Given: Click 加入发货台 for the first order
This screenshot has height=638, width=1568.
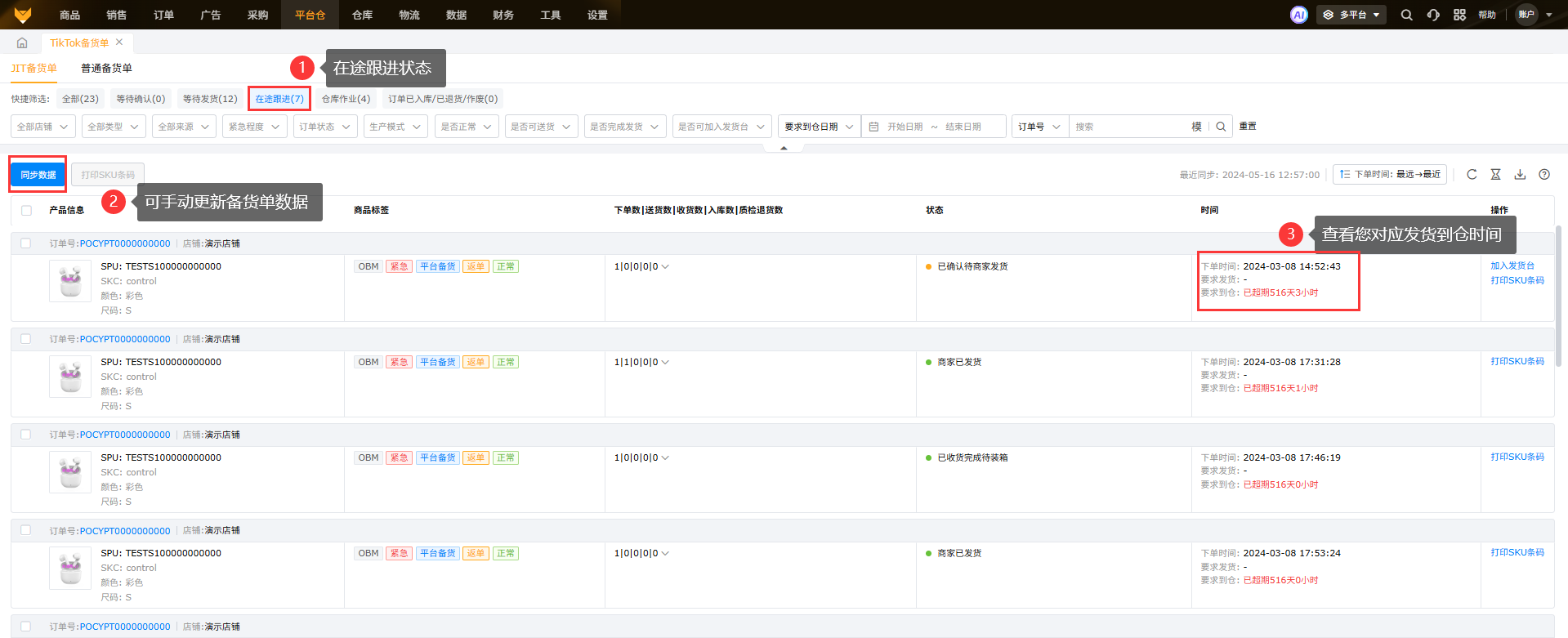Looking at the screenshot, I should tap(1512, 265).
